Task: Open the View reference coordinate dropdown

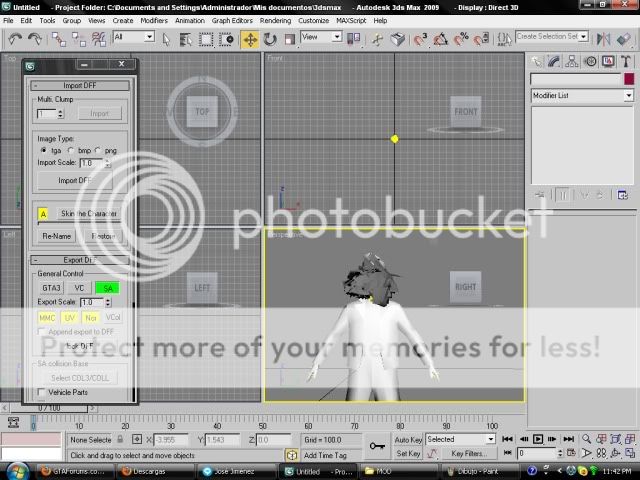Action: [321, 37]
